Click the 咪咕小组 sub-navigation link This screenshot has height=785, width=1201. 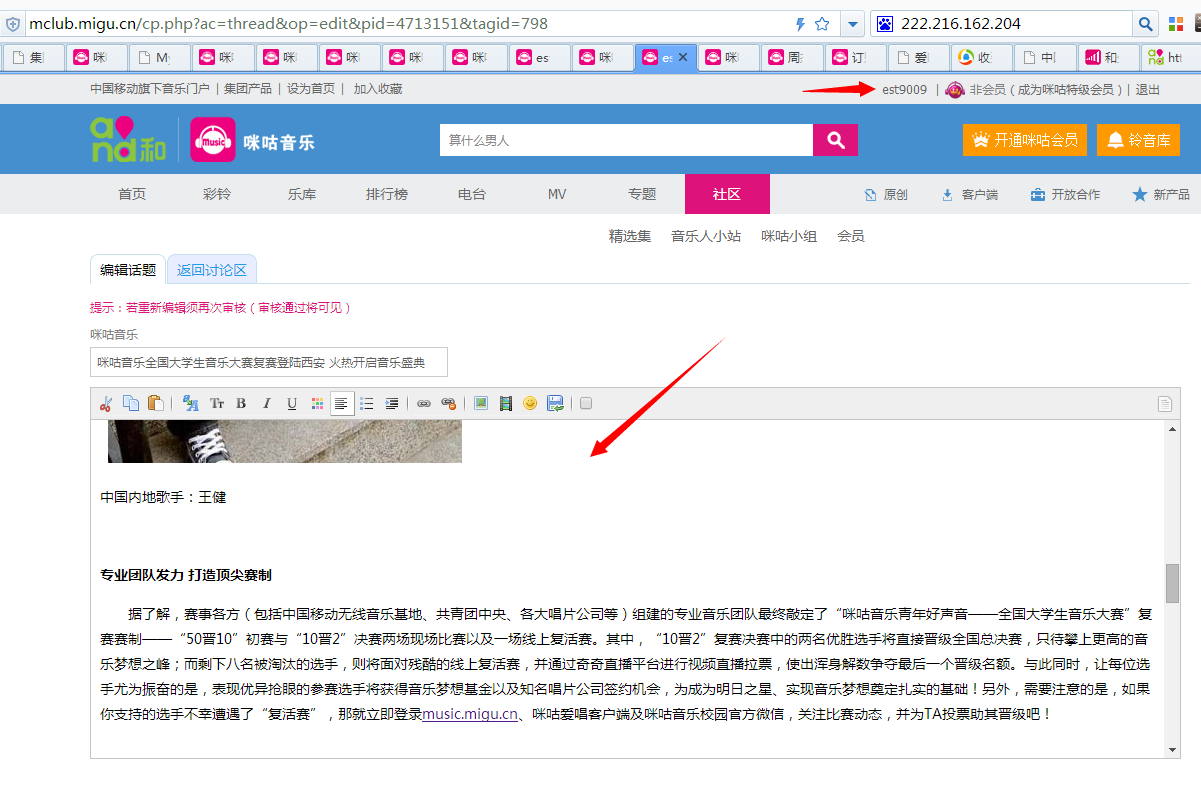(x=789, y=236)
